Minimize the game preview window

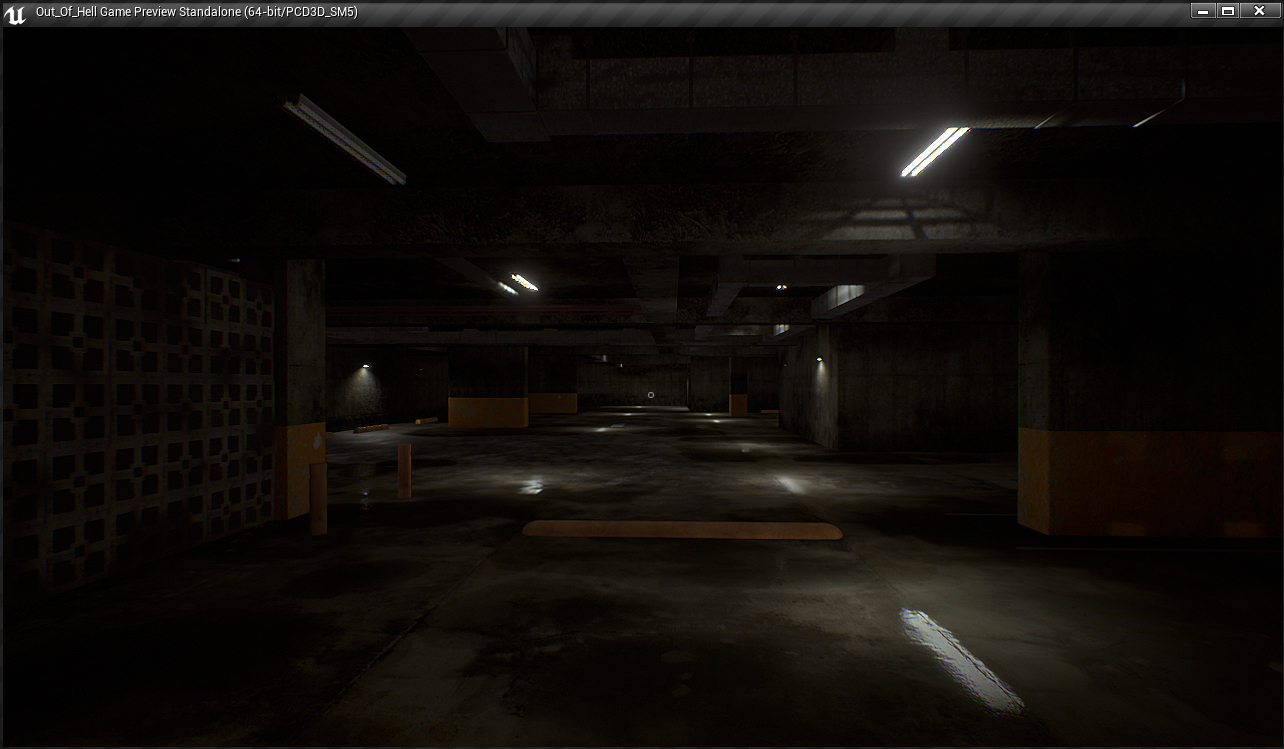pyautogui.click(x=1202, y=11)
